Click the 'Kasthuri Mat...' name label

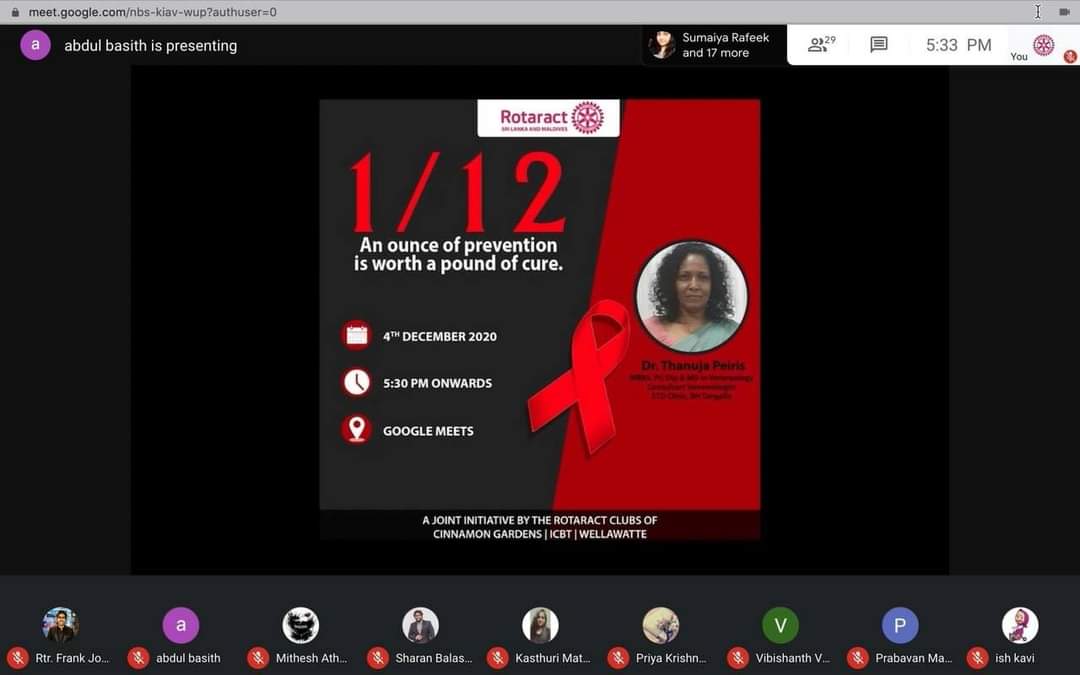552,658
